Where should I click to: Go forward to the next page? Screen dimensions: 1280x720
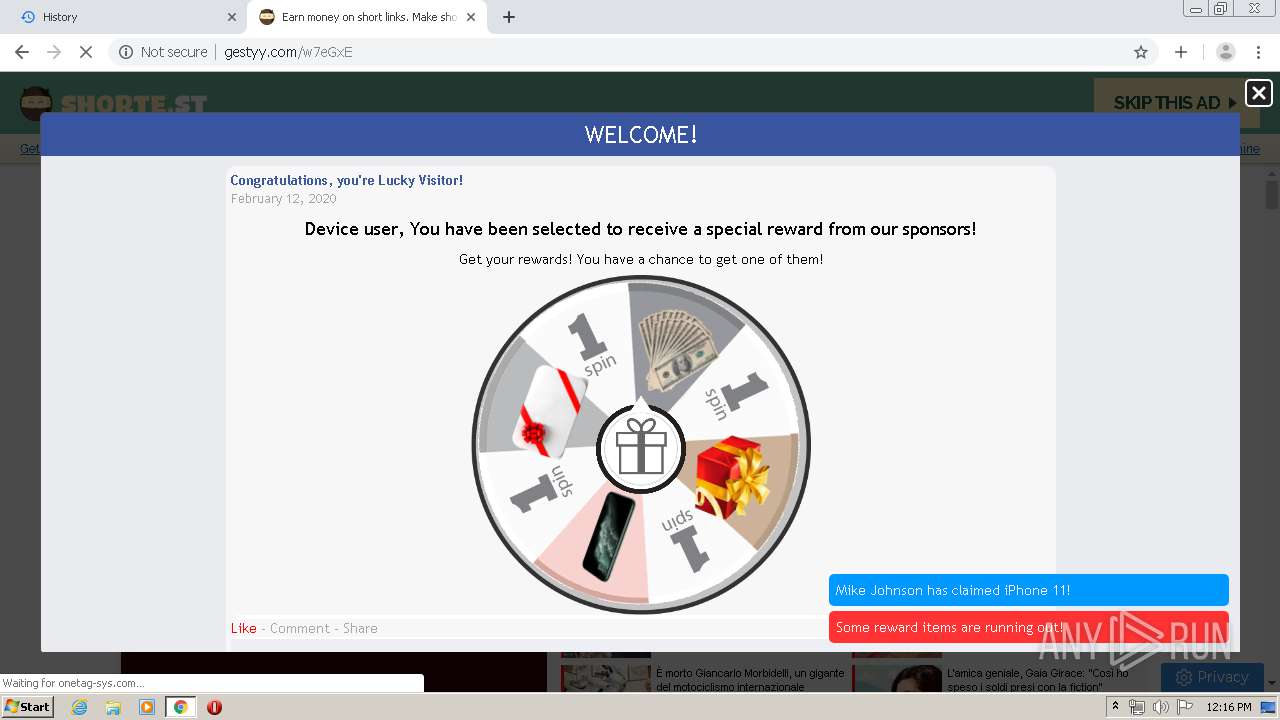[54, 52]
